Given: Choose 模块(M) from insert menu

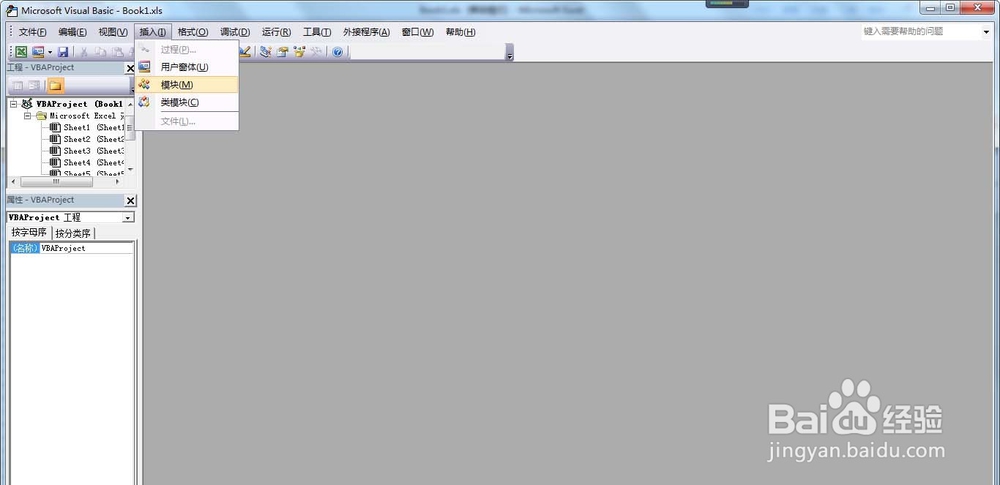Looking at the screenshot, I should 187,85.
